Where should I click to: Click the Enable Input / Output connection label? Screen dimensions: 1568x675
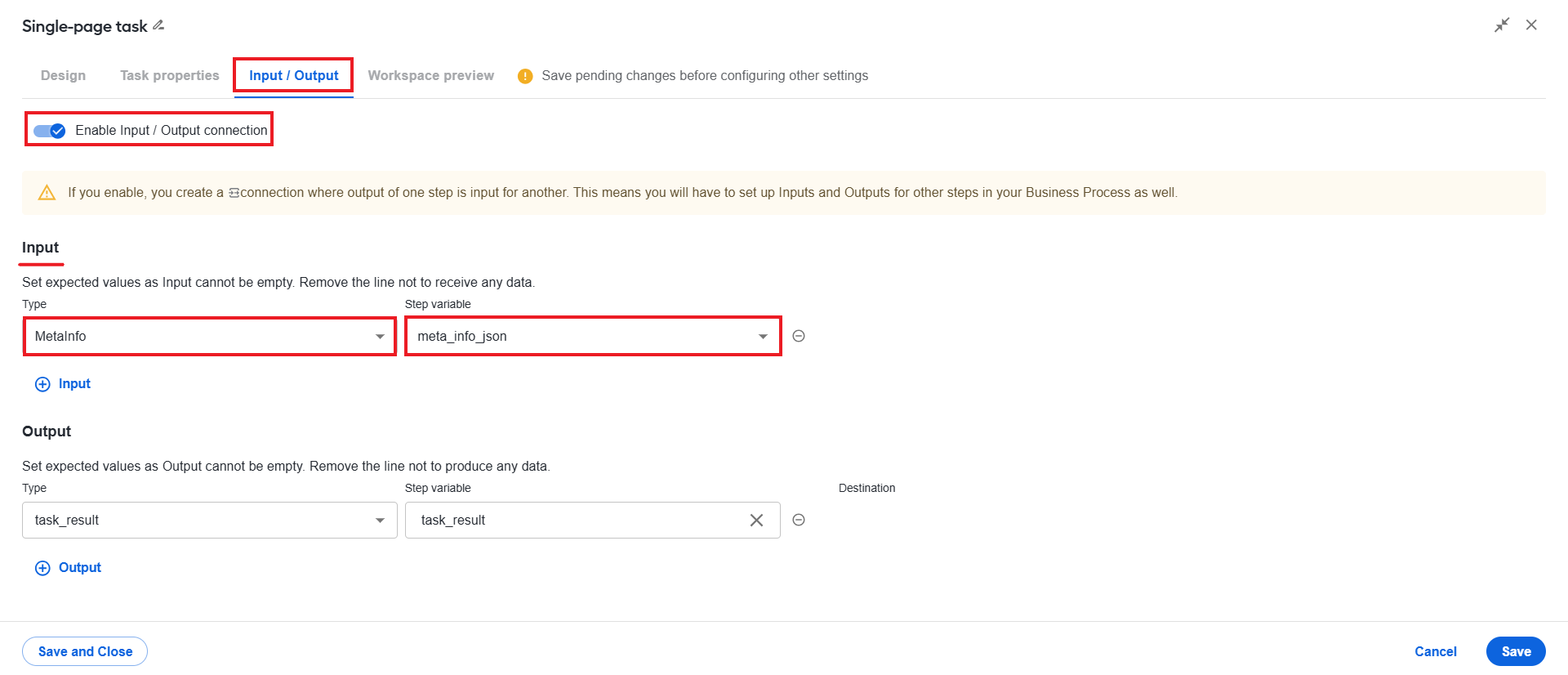click(171, 130)
